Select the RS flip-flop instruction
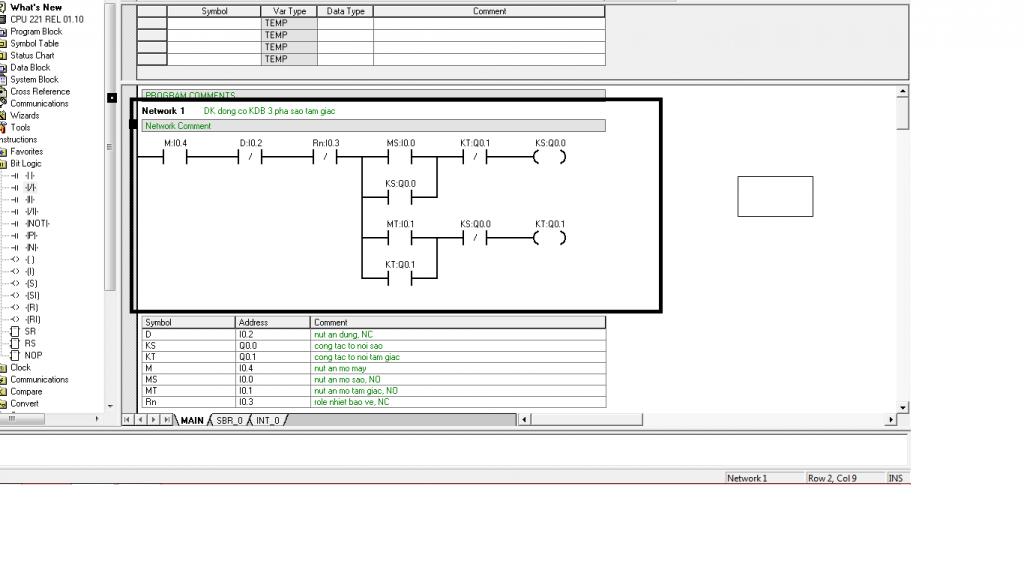This screenshot has height=576, width=1024. (30, 344)
